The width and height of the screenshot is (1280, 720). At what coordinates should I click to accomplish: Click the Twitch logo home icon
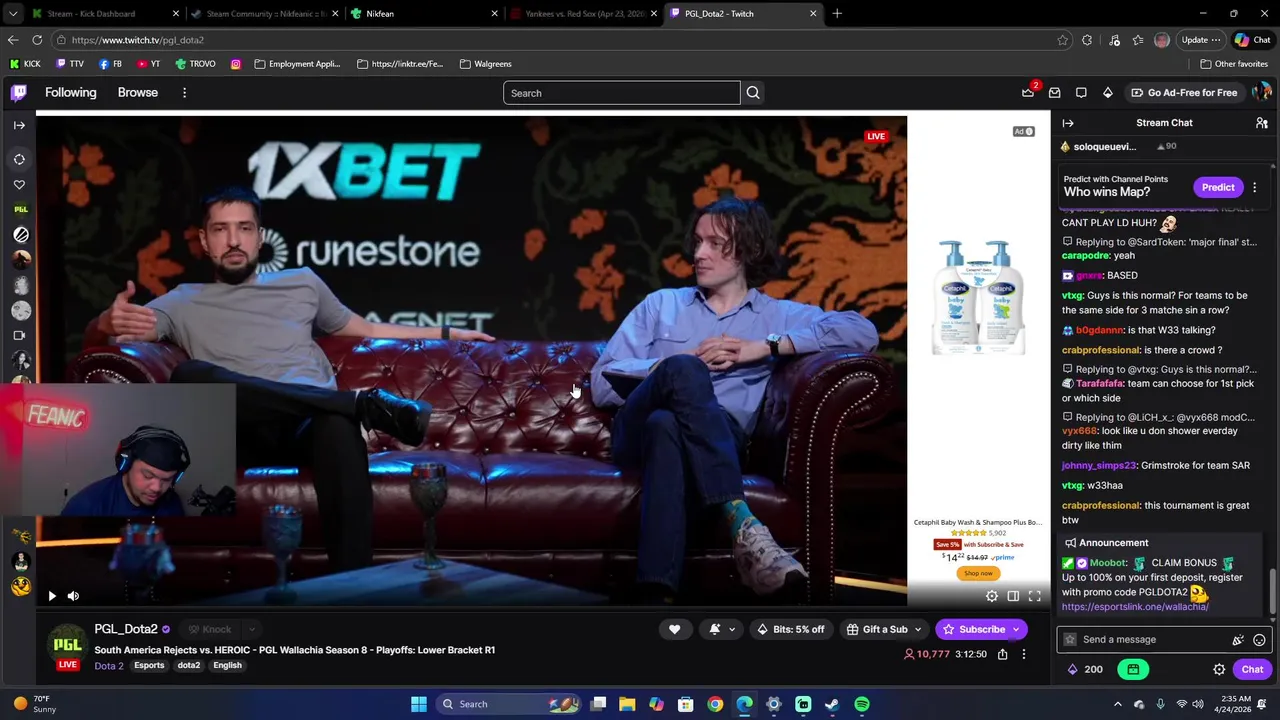coord(19,93)
